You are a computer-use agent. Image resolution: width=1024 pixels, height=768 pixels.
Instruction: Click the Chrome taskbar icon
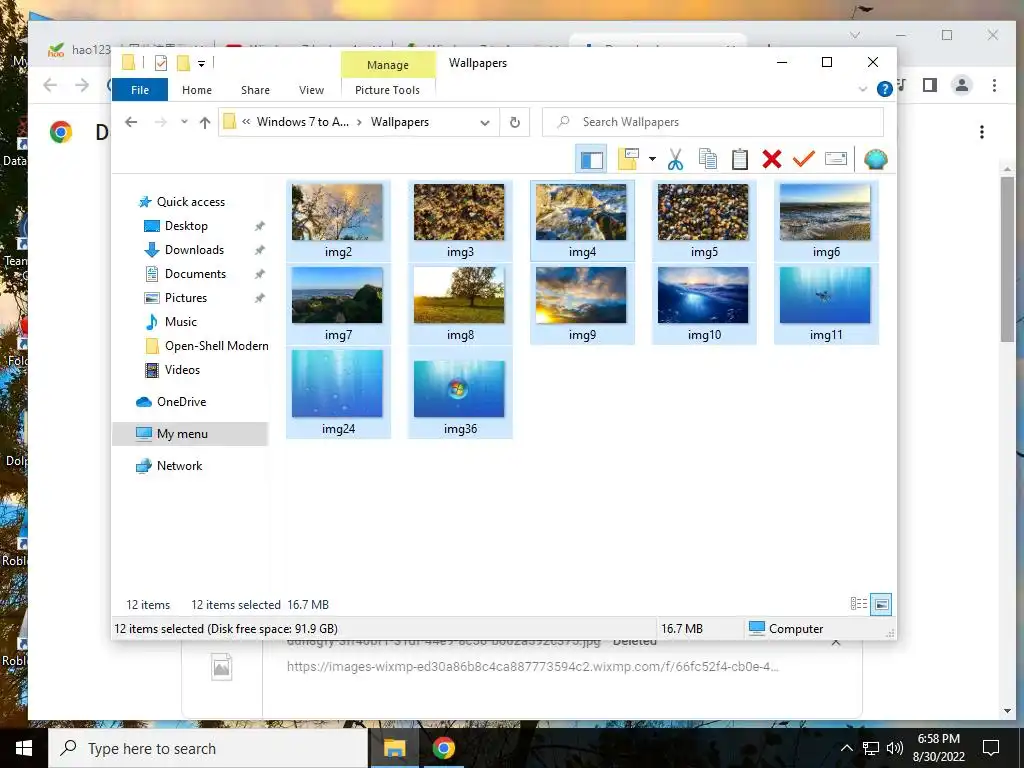443,748
